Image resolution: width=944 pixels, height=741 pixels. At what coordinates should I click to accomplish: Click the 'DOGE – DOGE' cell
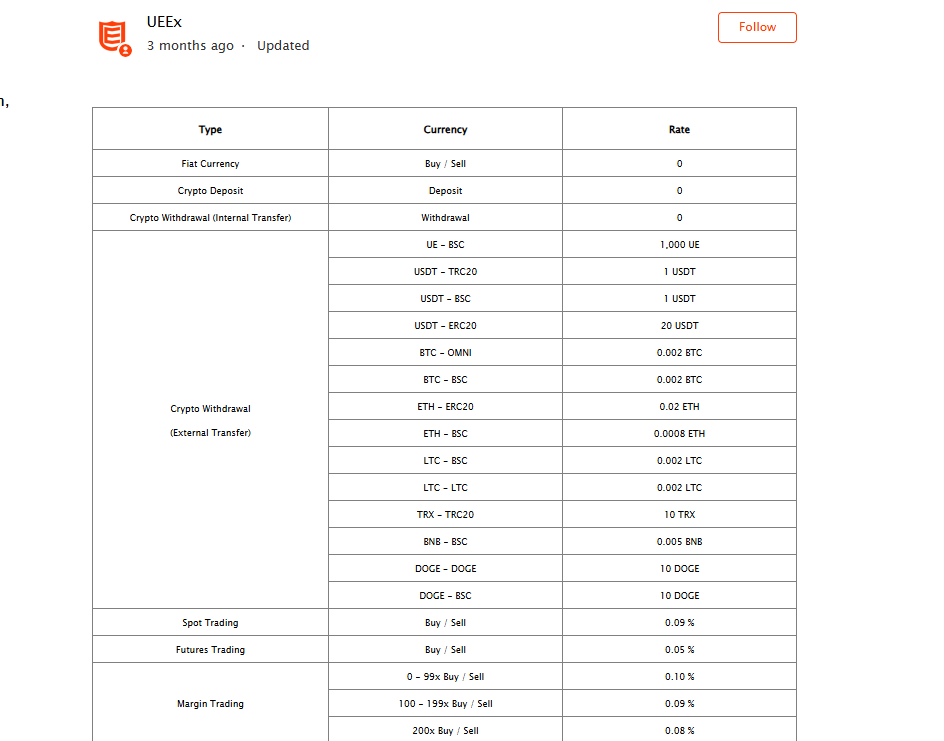(445, 569)
